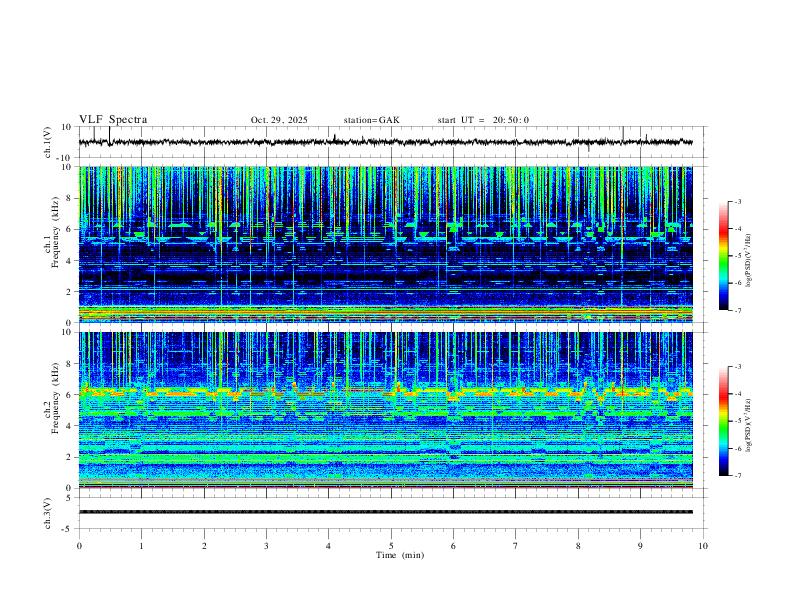Click the "4" tick on ch.2 frequency axis
This screenshot has height=612, width=792.
[70, 426]
